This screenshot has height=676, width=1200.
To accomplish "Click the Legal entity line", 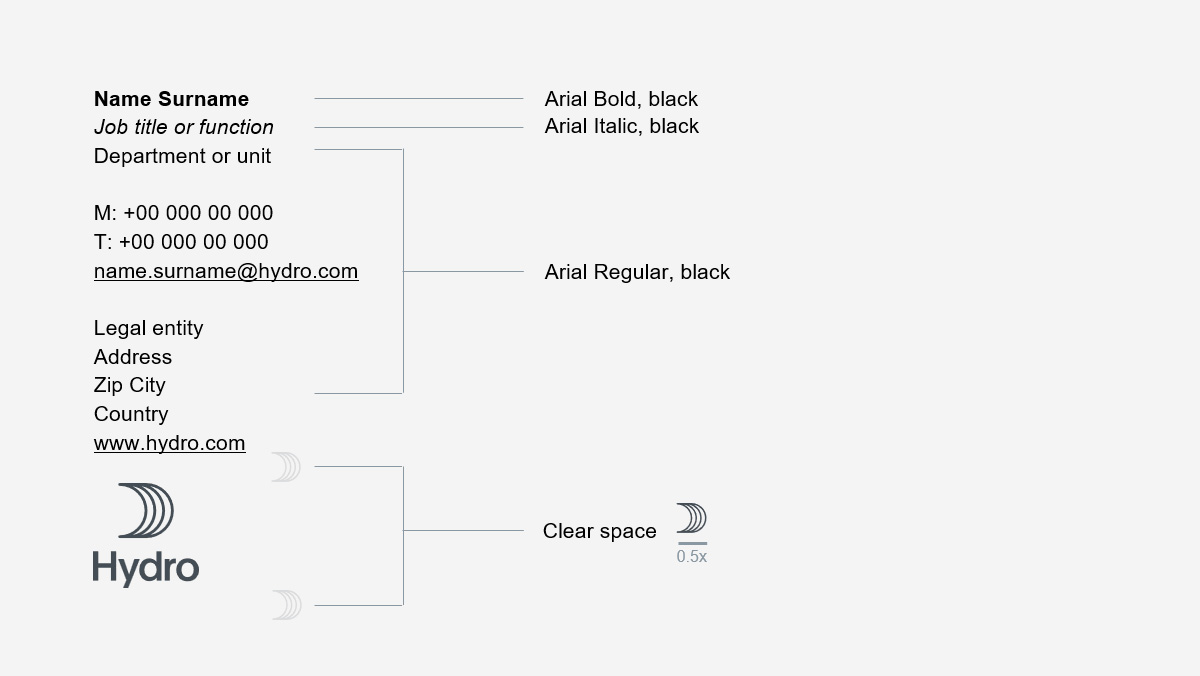I will click(148, 328).
